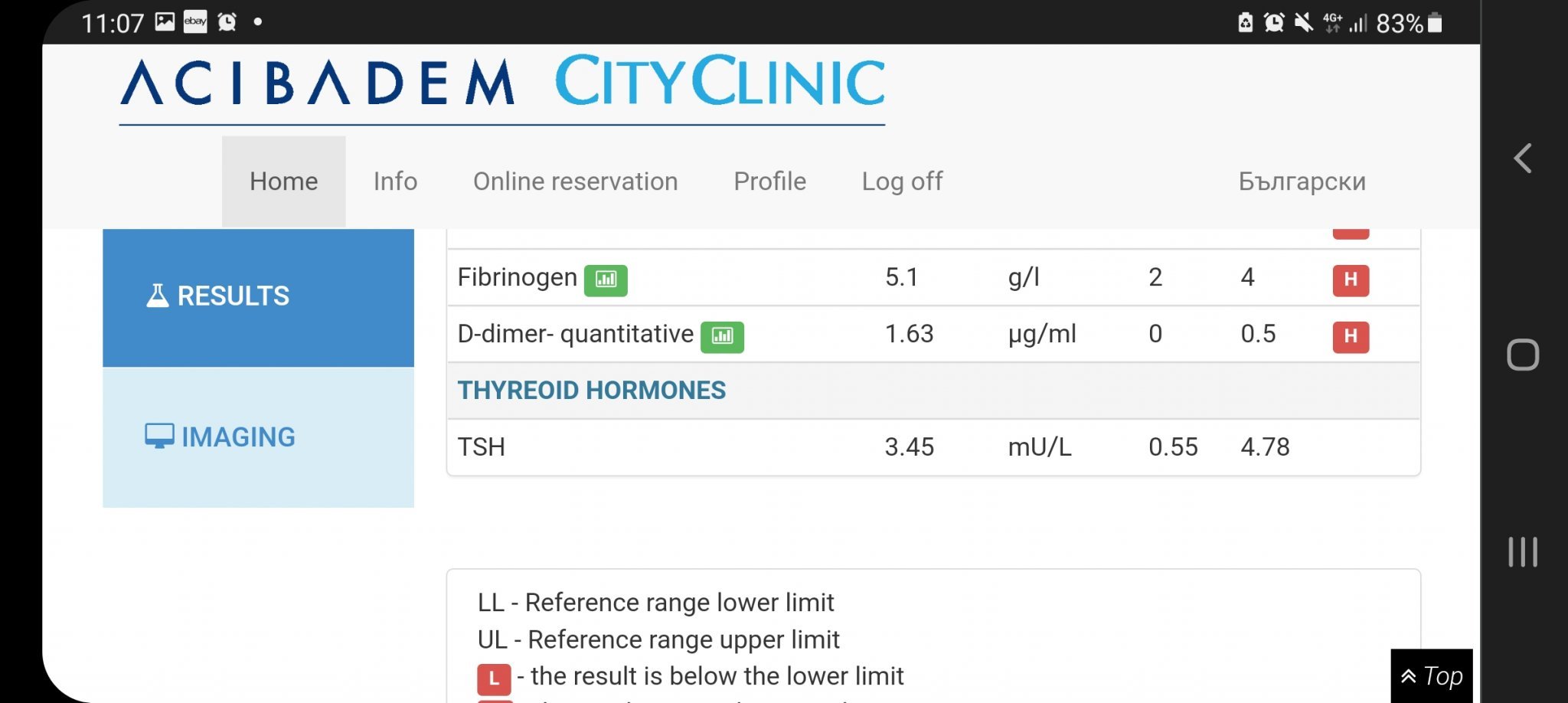Tap the D-dimer high flag badge
Image resolution: width=1568 pixels, height=703 pixels.
point(1351,336)
